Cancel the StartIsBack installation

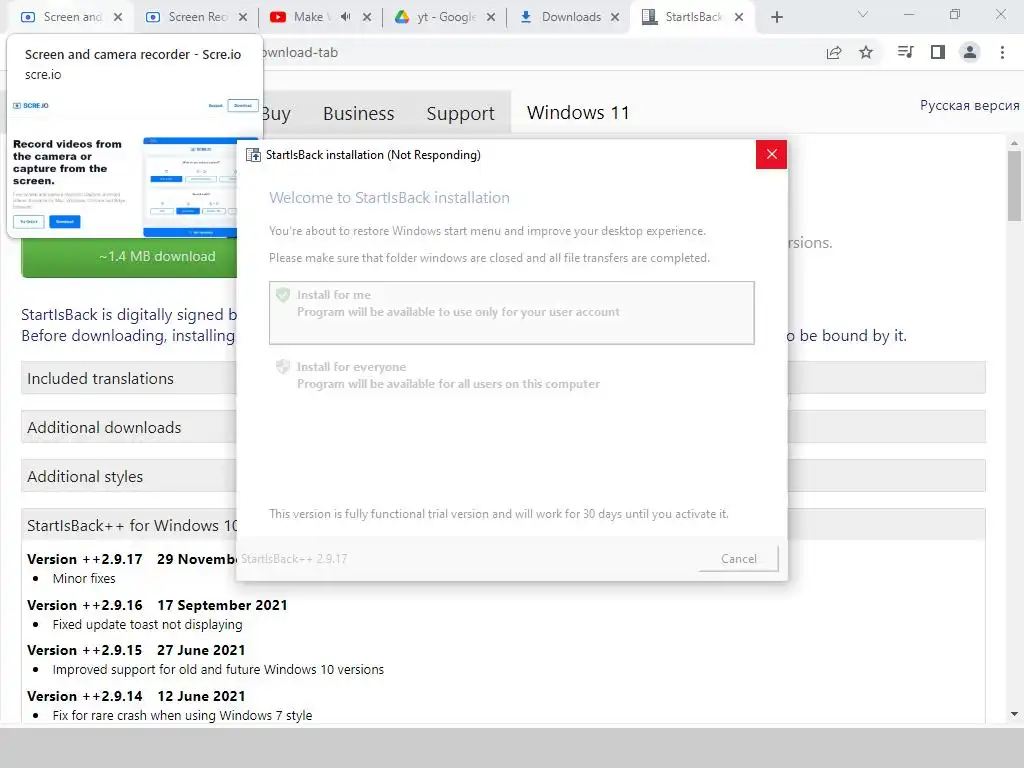[738, 558]
